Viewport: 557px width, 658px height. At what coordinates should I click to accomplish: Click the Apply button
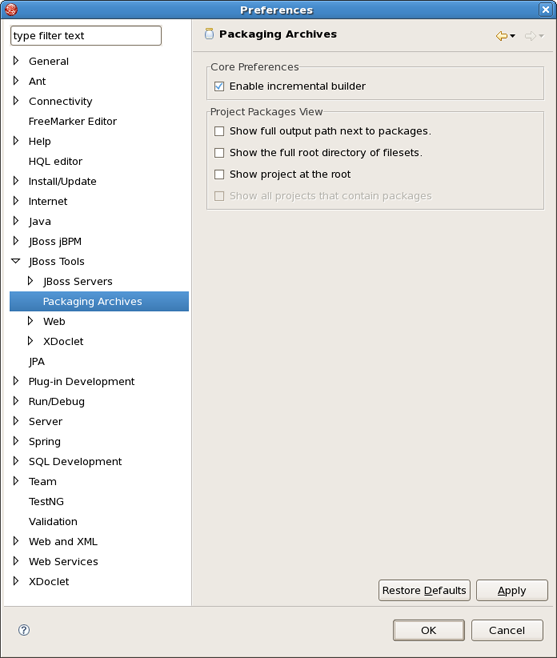point(512,590)
